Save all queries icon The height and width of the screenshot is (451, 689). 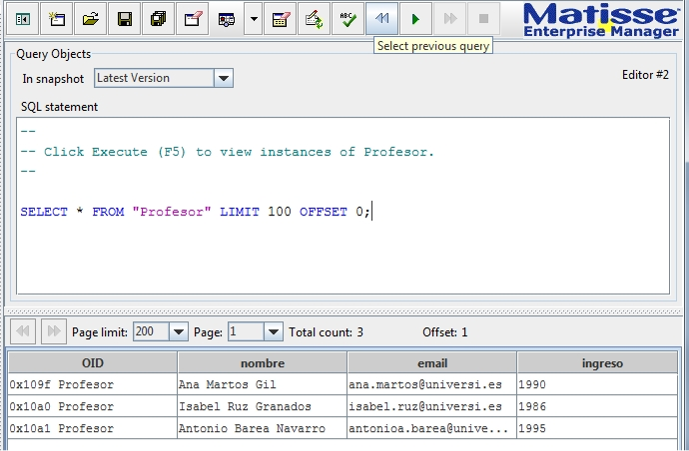[x=158, y=19]
